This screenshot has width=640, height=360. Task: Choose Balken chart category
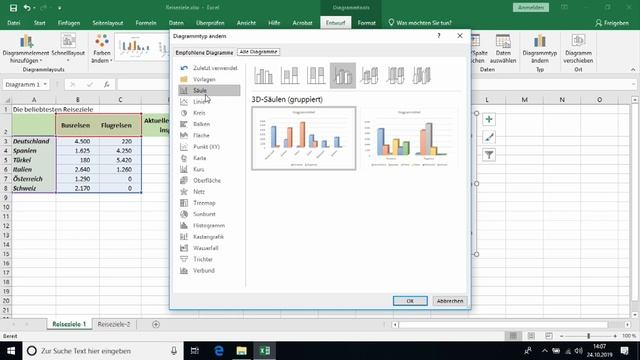coord(209,124)
